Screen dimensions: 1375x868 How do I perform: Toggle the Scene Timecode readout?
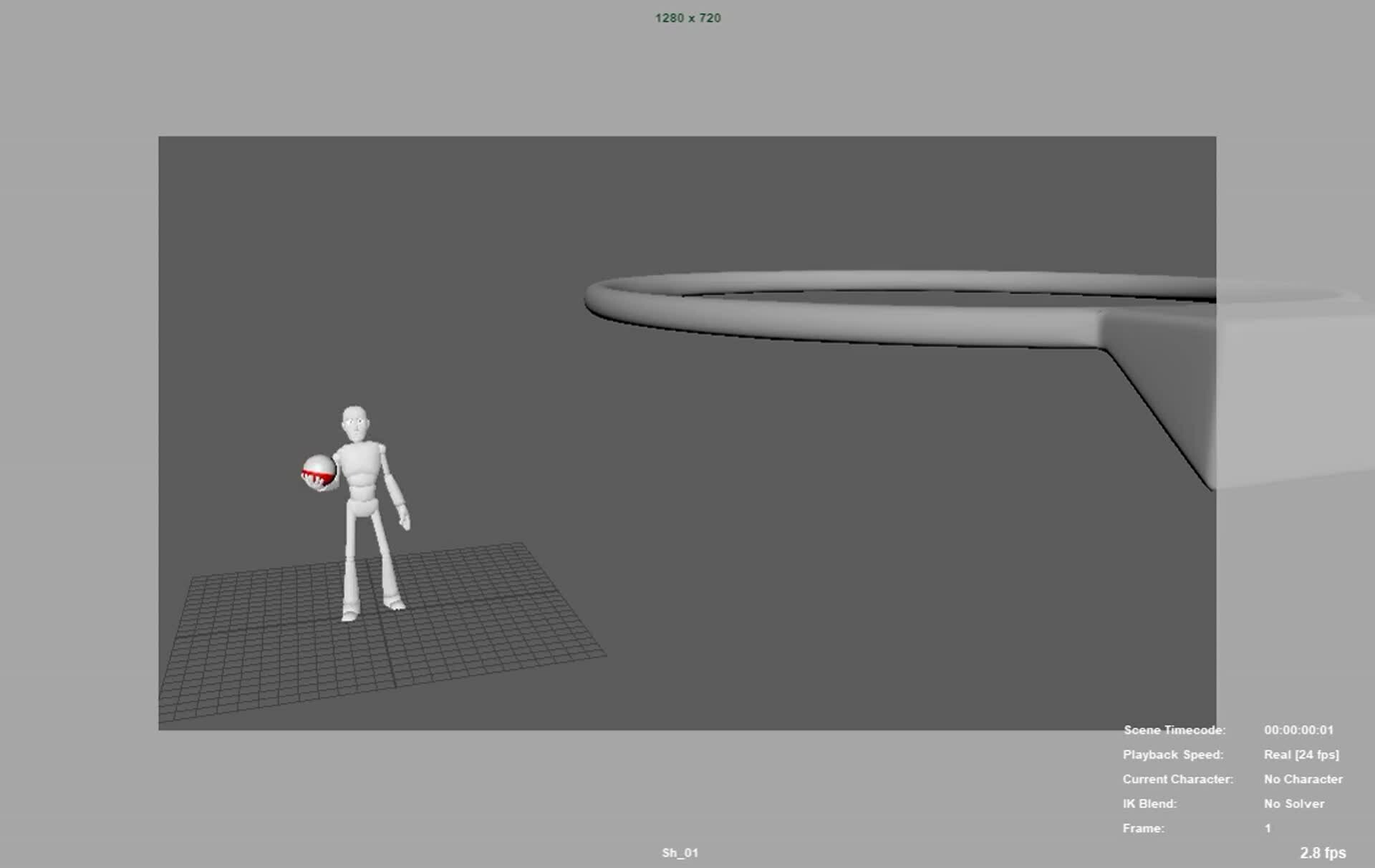(1174, 730)
